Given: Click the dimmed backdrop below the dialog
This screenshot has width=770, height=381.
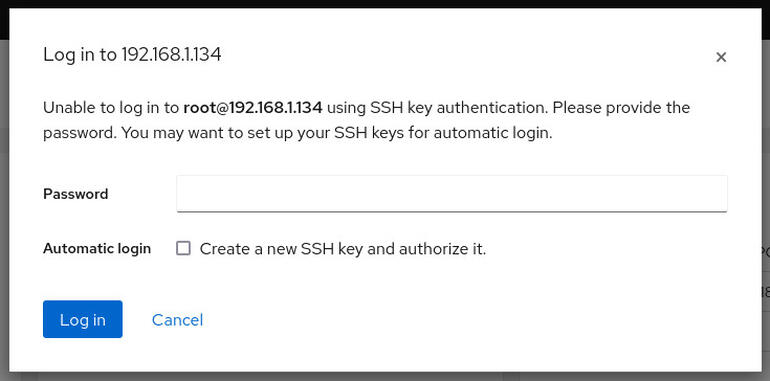Looking at the screenshot, I should click(x=385, y=377).
